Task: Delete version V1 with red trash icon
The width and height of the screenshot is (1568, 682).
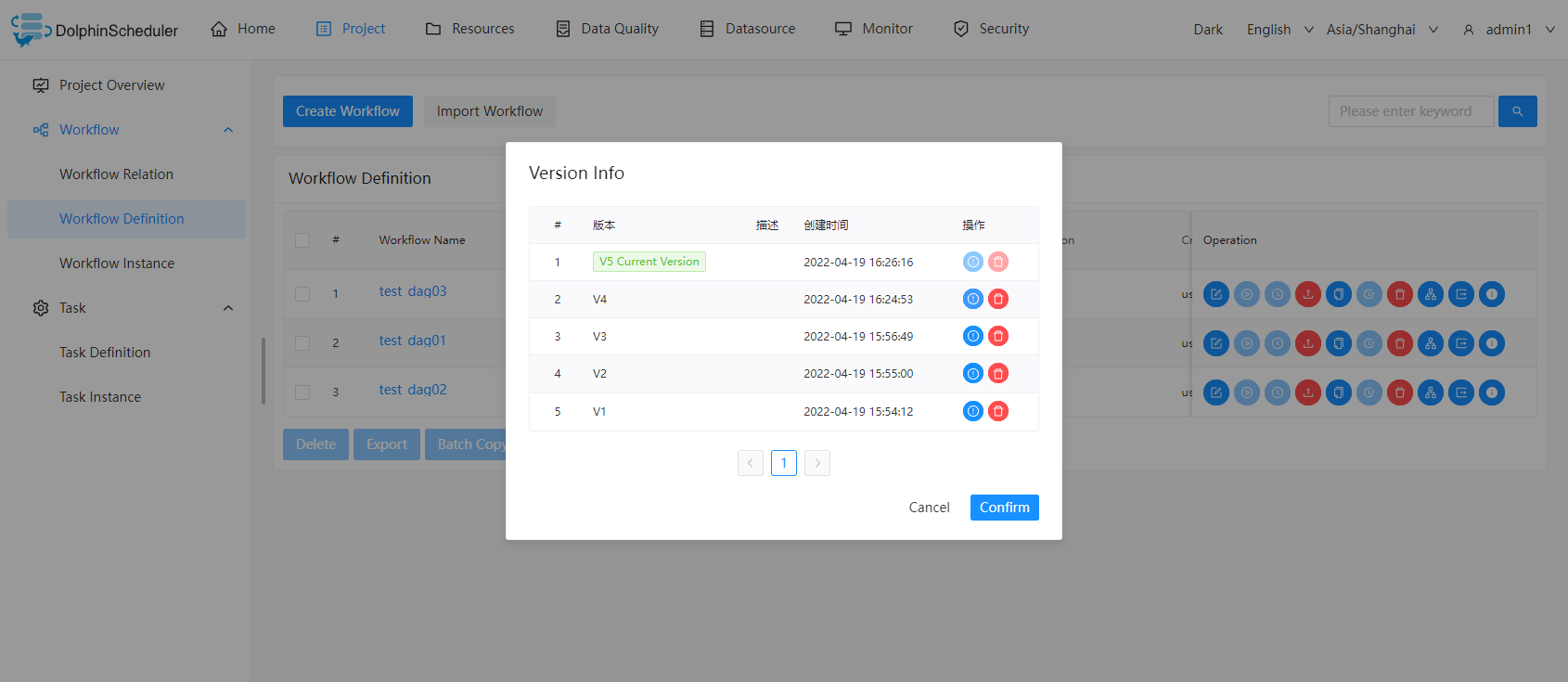Action: pyautogui.click(x=998, y=411)
